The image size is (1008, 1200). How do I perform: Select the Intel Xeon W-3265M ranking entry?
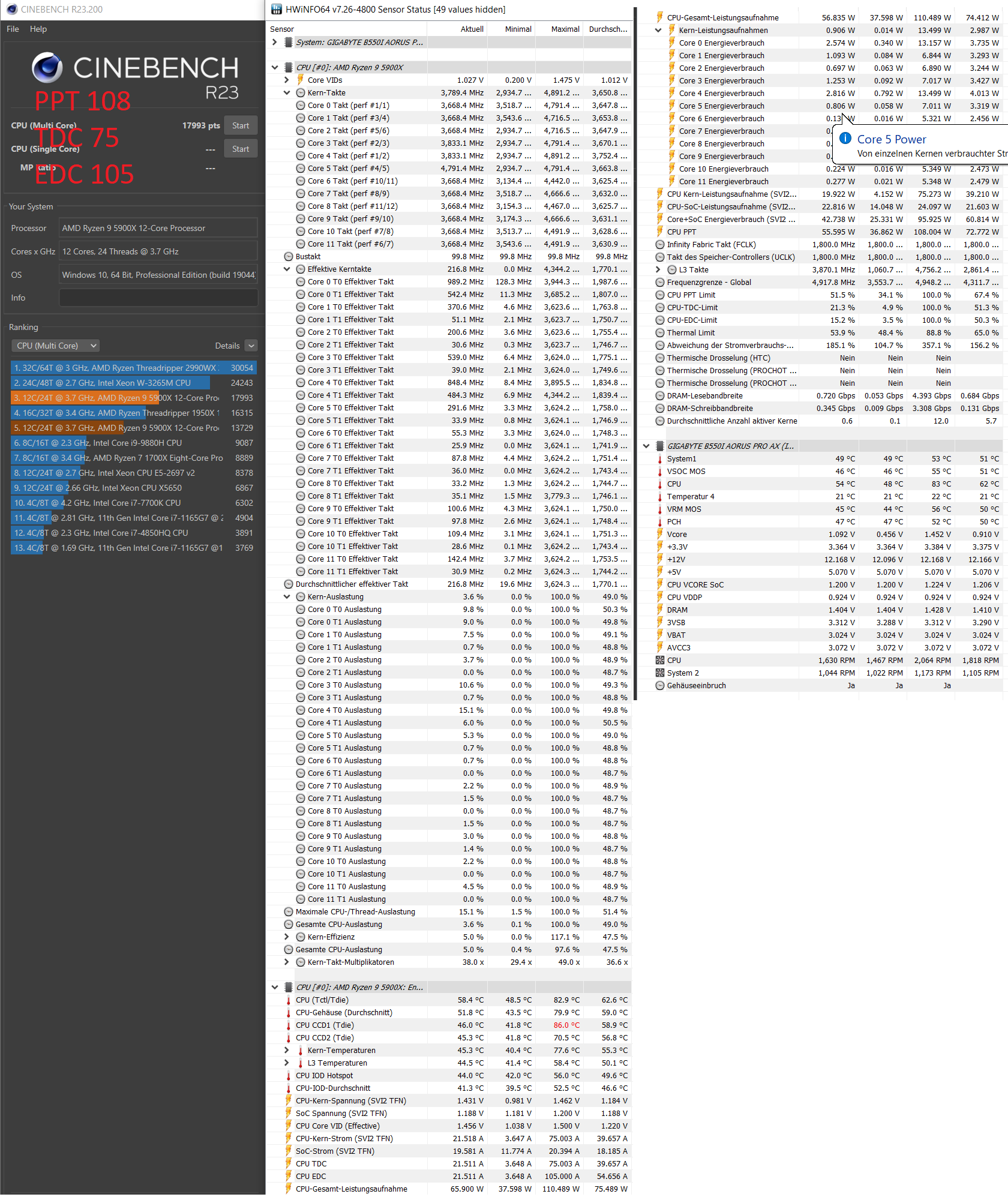(134, 383)
